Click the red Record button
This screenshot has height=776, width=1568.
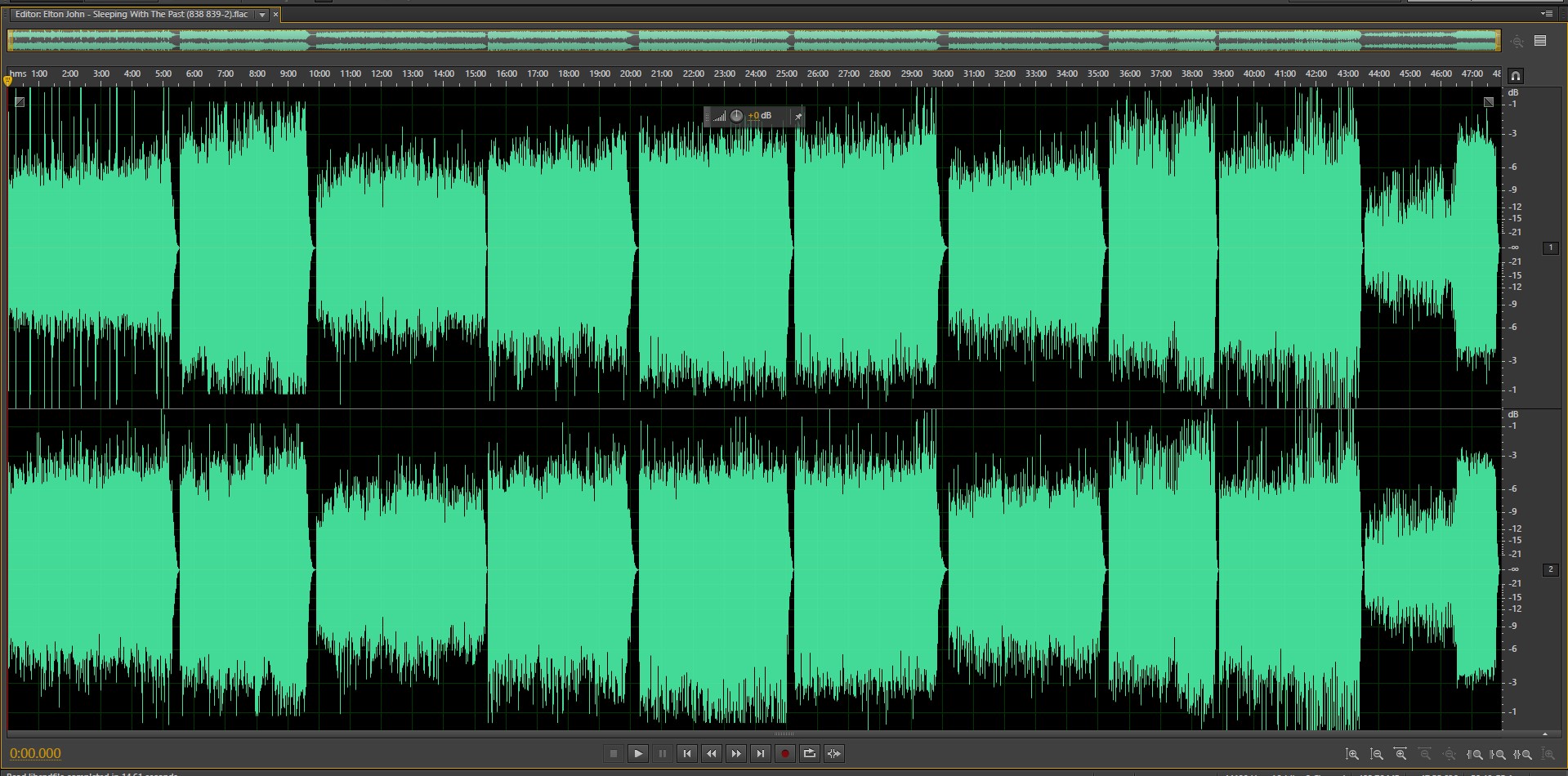pos(785,754)
